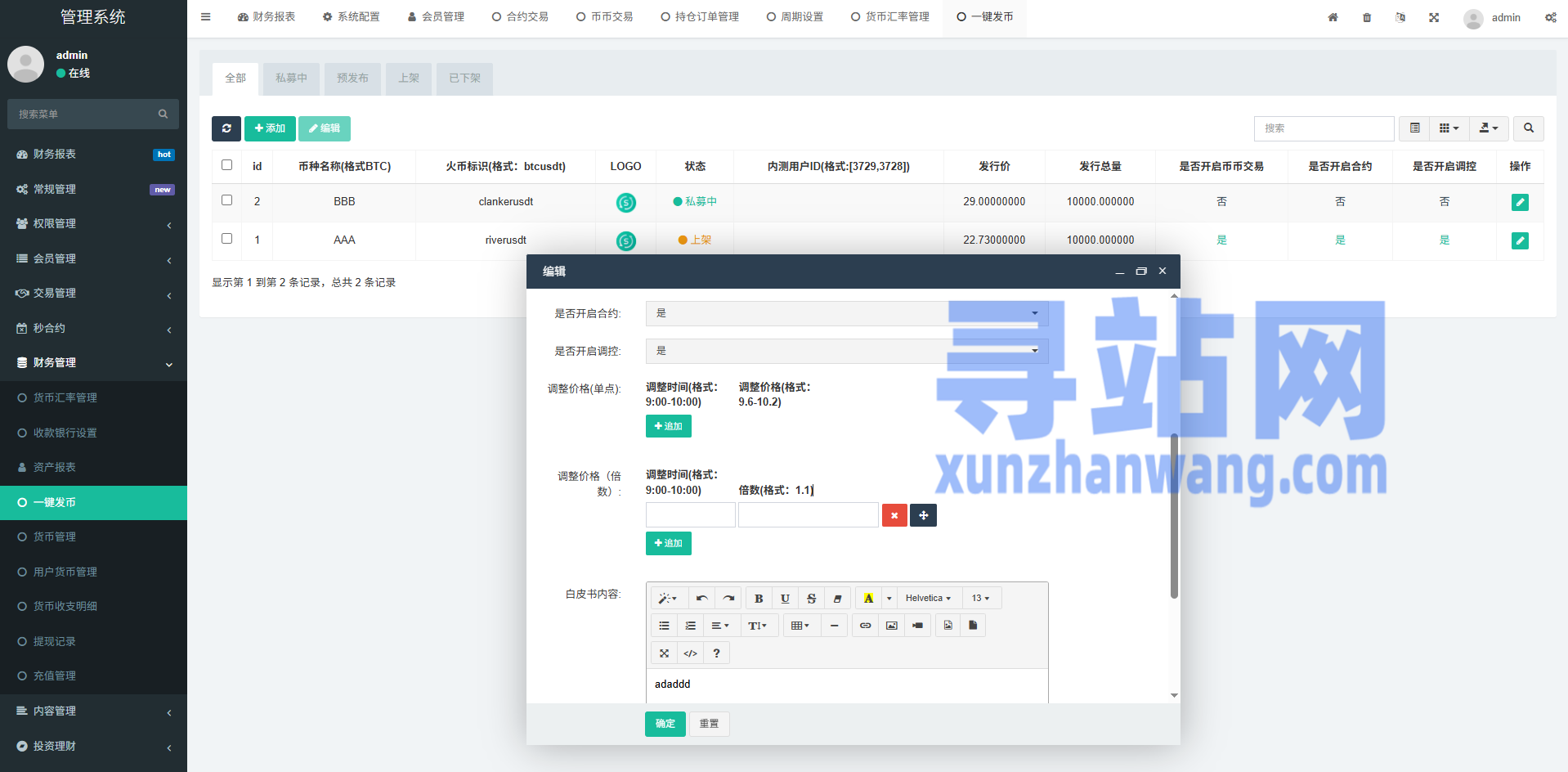Switch to the 私募中 tab

coord(291,79)
